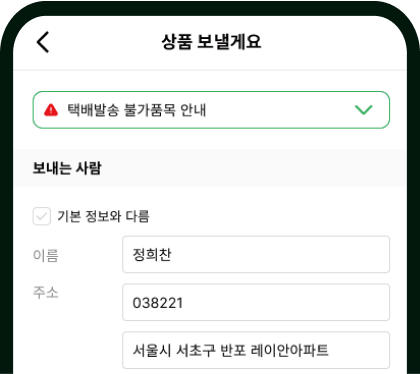Click the red warning triangle icon
420x374 pixels.
(51, 110)
